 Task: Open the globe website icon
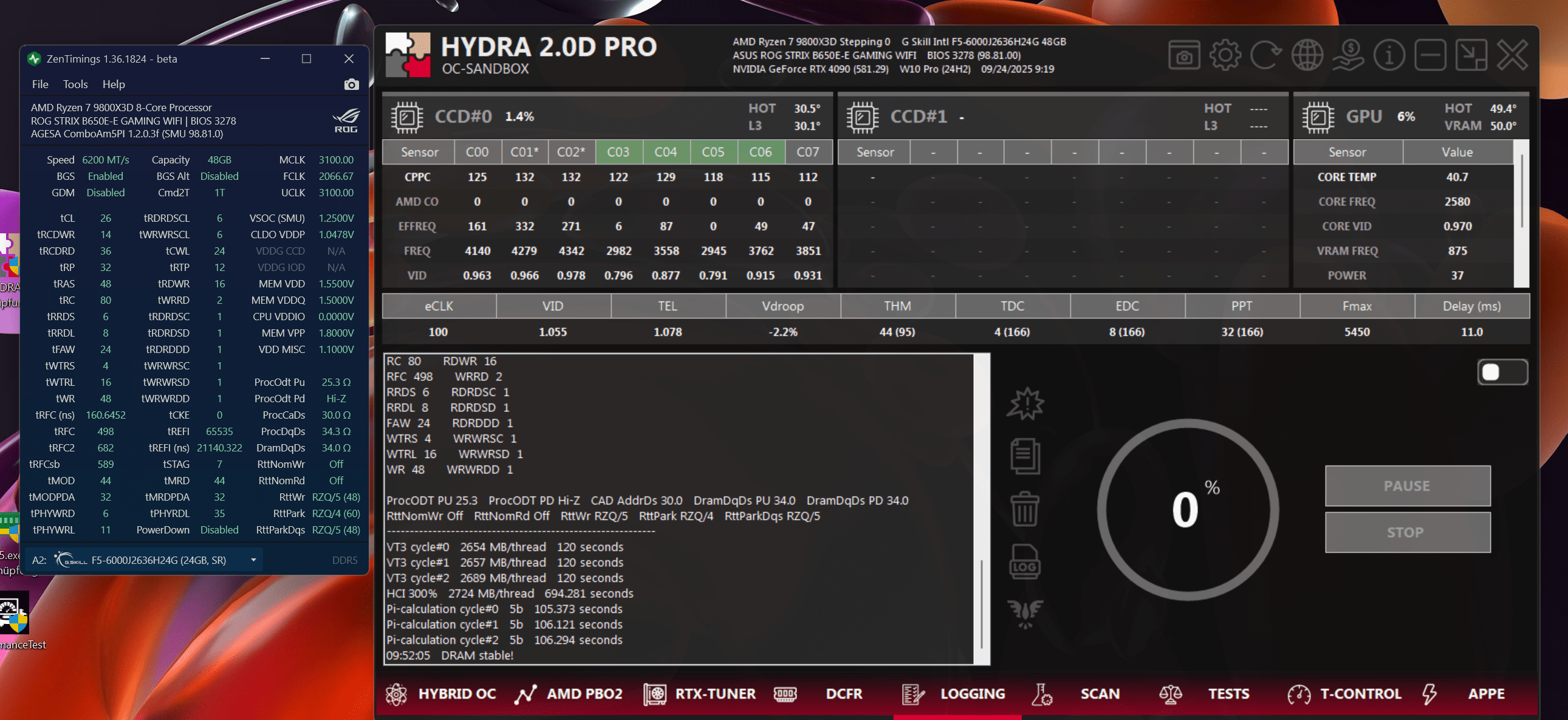1307,56
